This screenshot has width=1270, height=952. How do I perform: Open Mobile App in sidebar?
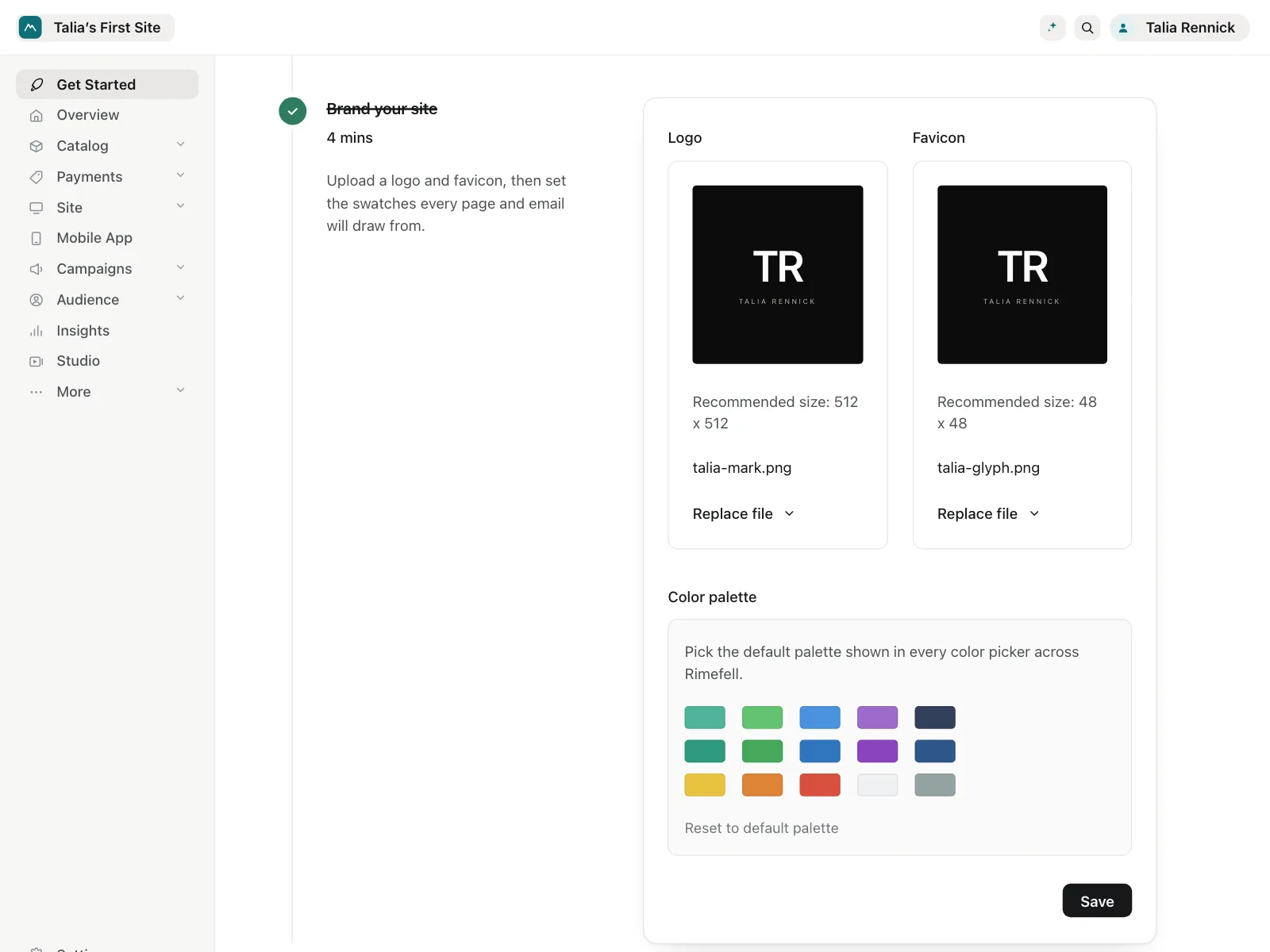107,239
